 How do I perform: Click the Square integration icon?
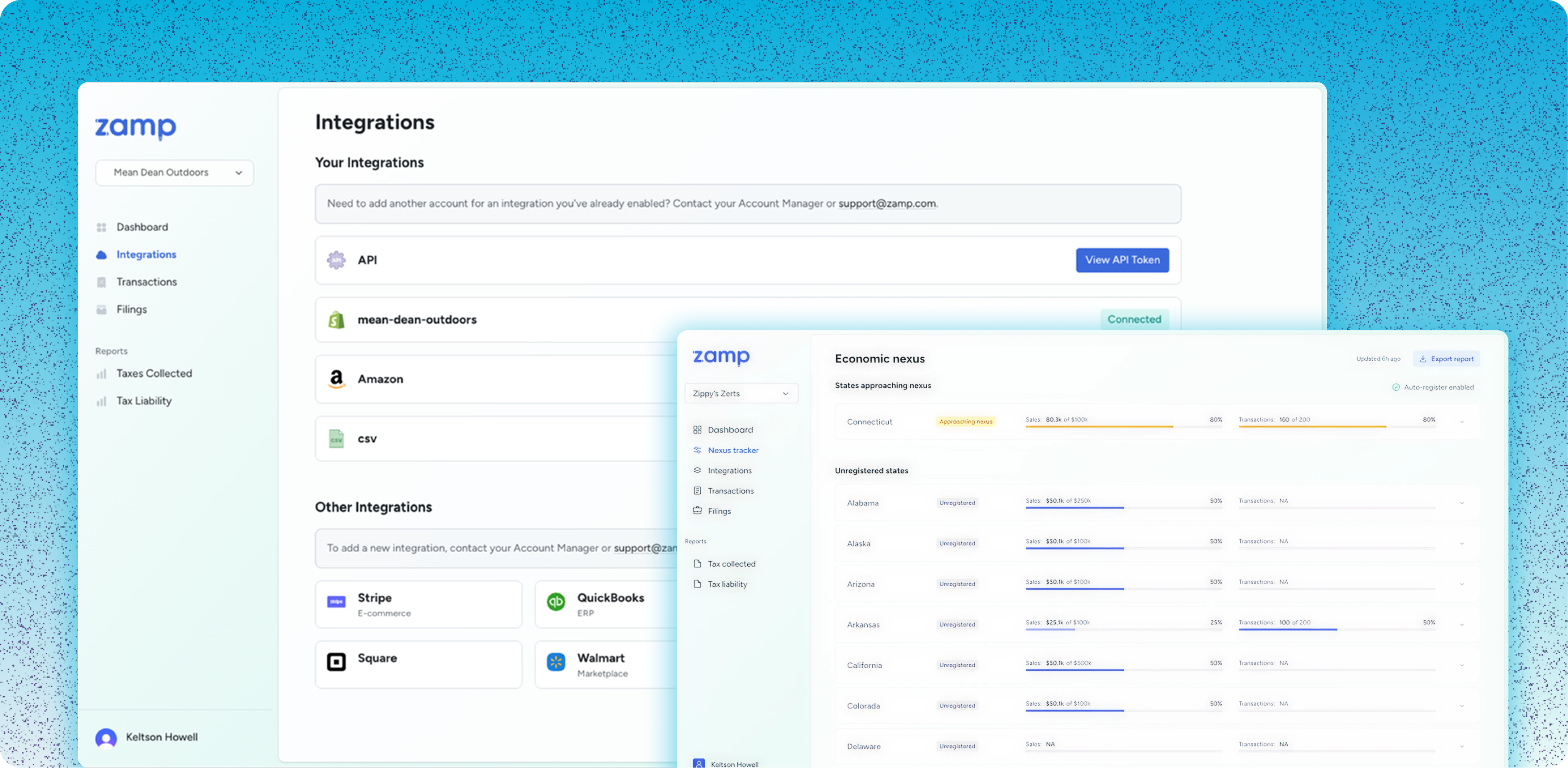click(x=336, y=661)
